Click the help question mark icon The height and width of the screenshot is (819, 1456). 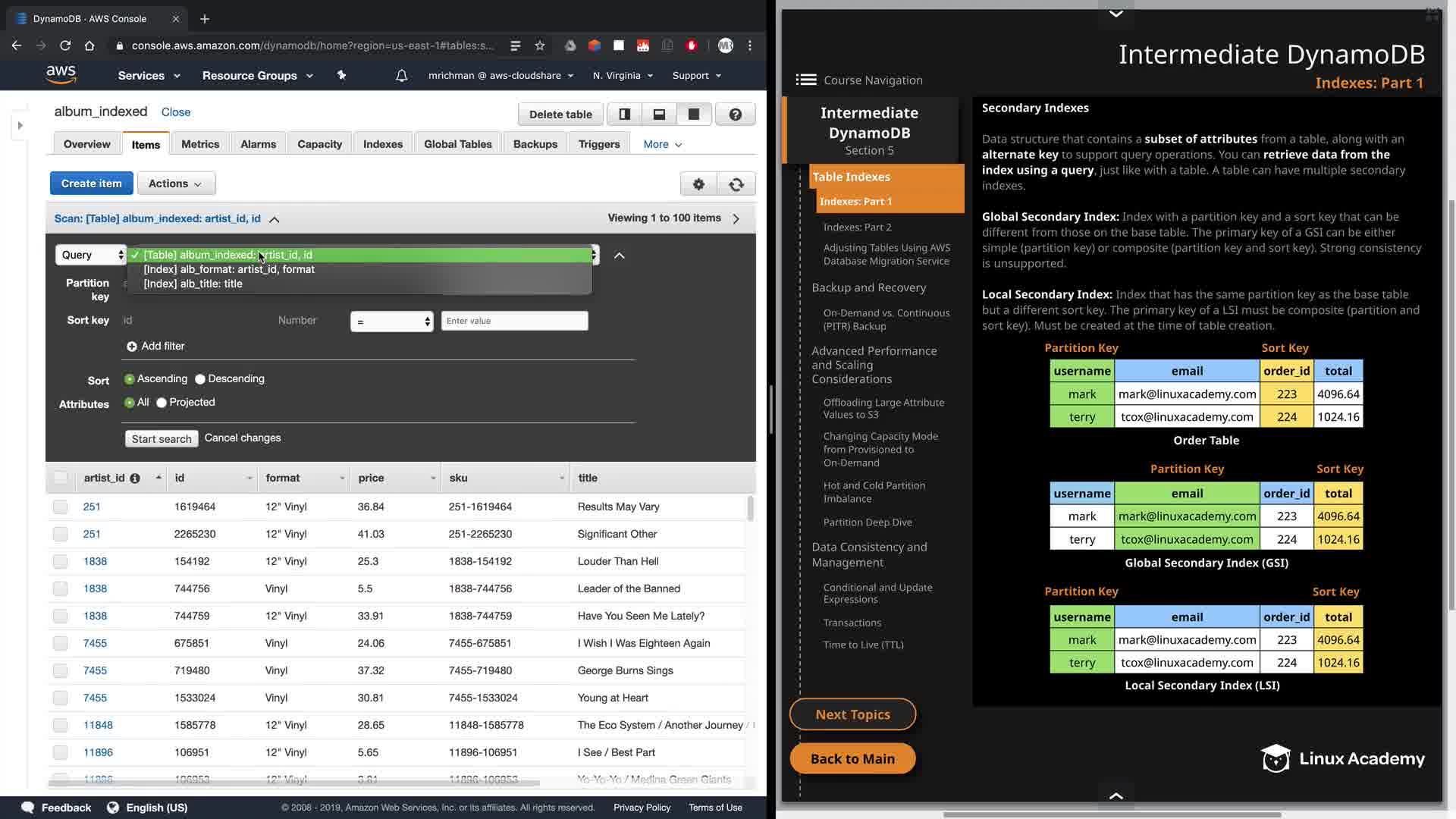735,115
